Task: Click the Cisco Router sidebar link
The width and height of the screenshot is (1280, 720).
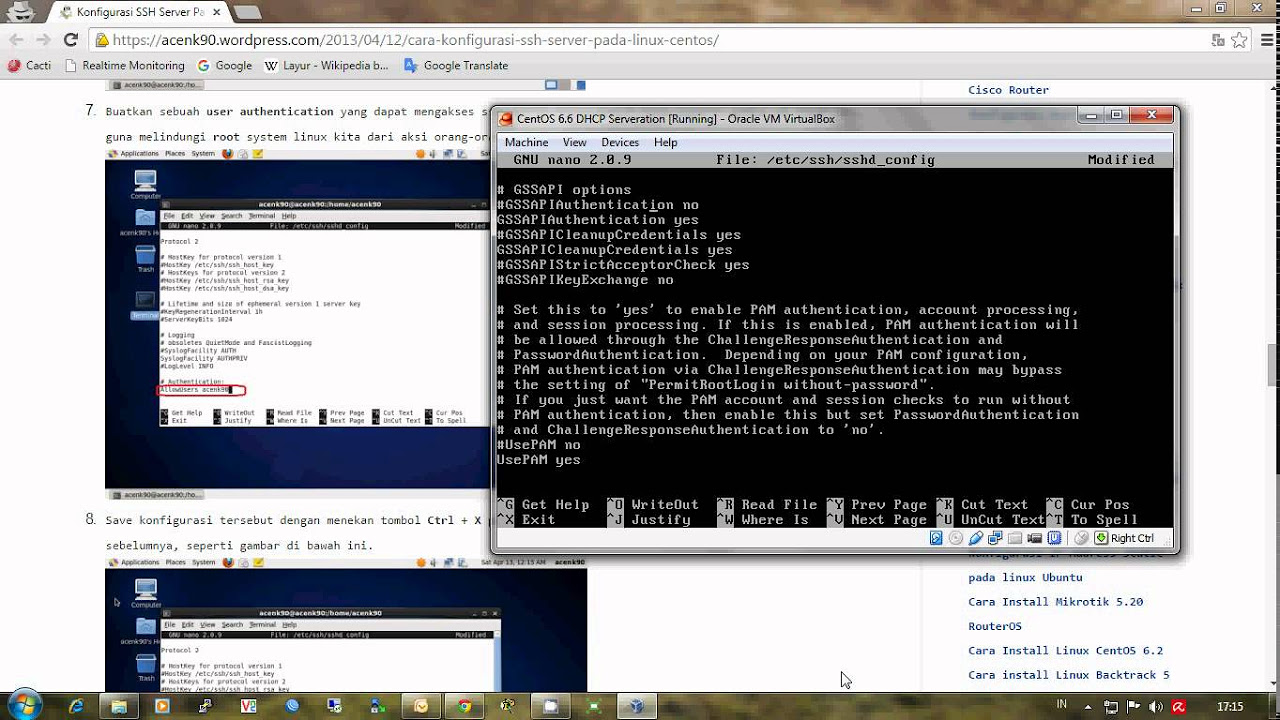Action: pyautogui.click(x=1008, y=90)
